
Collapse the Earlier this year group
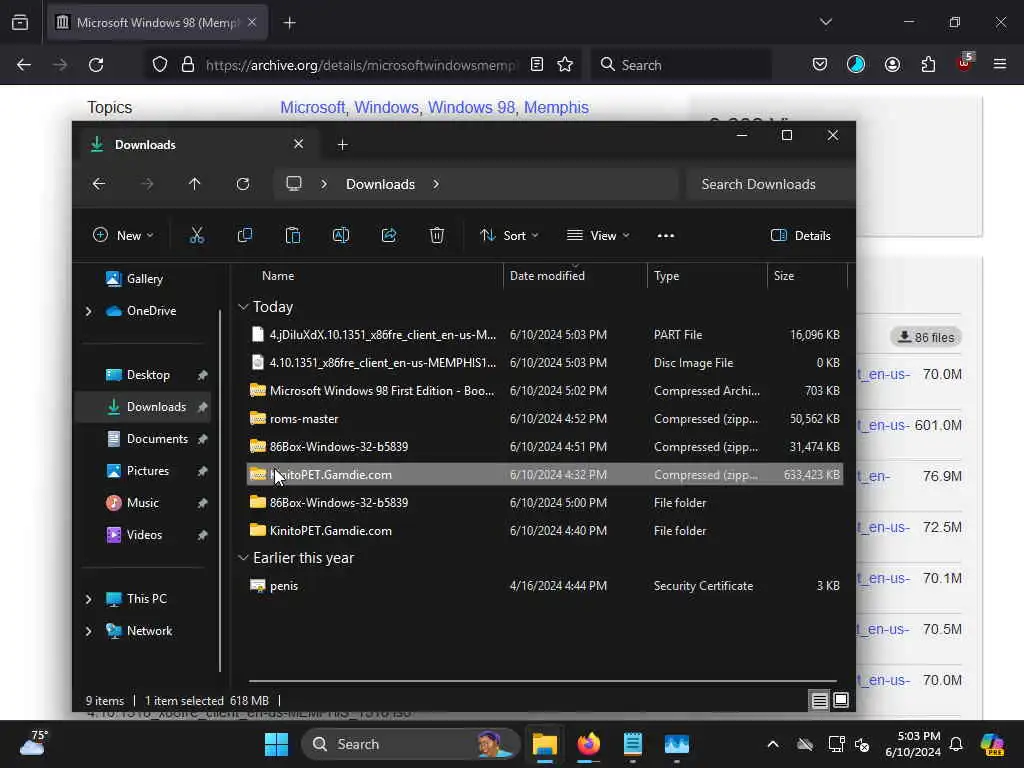pos(244,558)
